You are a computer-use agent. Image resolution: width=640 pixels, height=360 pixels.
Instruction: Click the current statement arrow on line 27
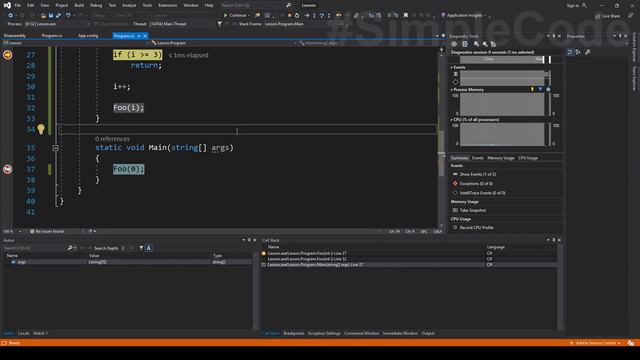point(7,55)
